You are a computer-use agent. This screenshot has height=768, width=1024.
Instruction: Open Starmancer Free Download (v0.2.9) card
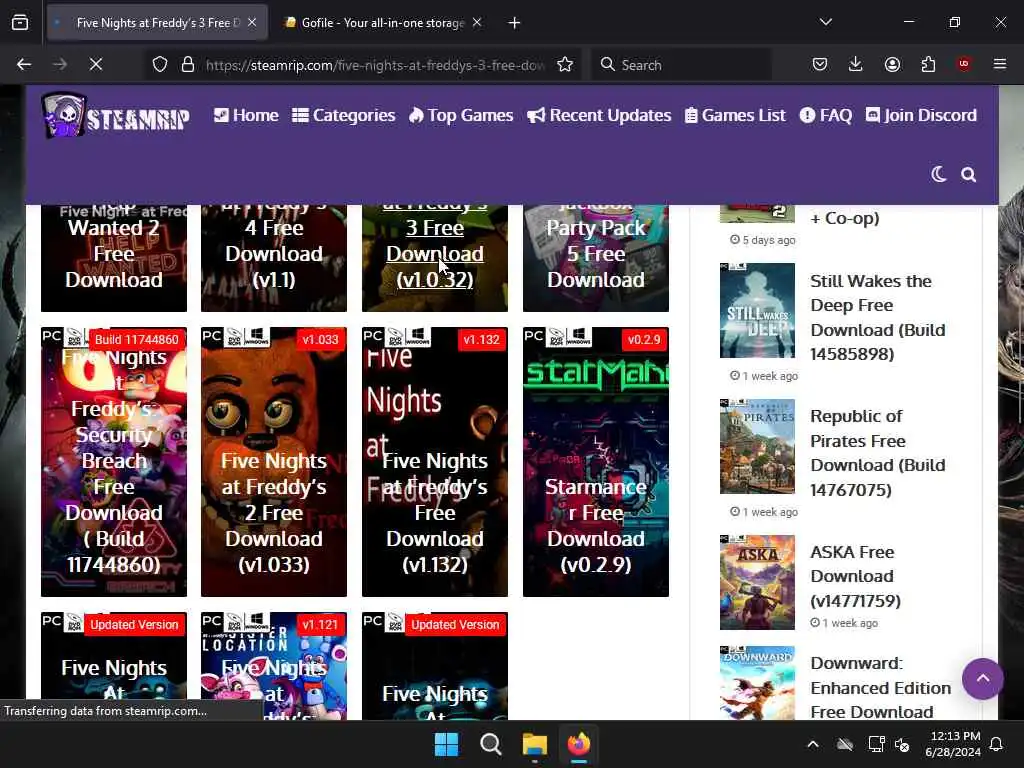tap(596, 462)
